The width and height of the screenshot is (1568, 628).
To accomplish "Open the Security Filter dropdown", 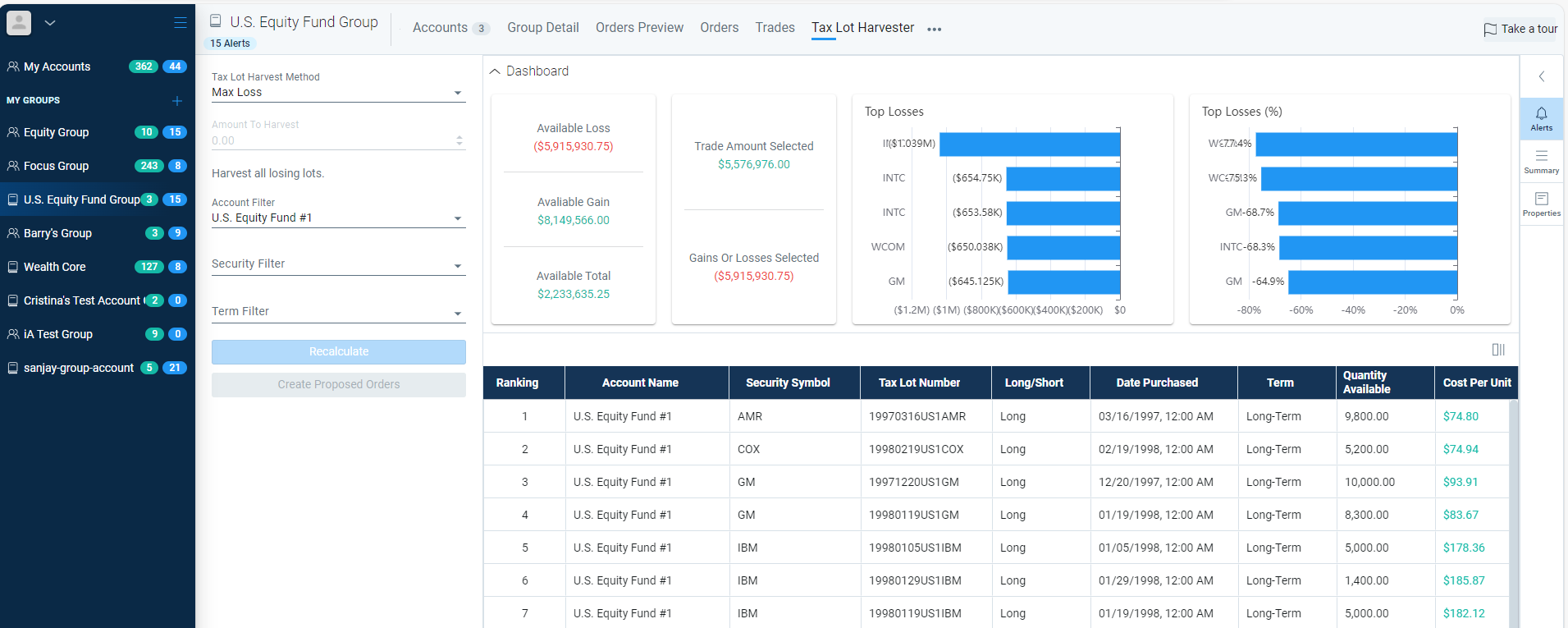I will coord(338,264).
